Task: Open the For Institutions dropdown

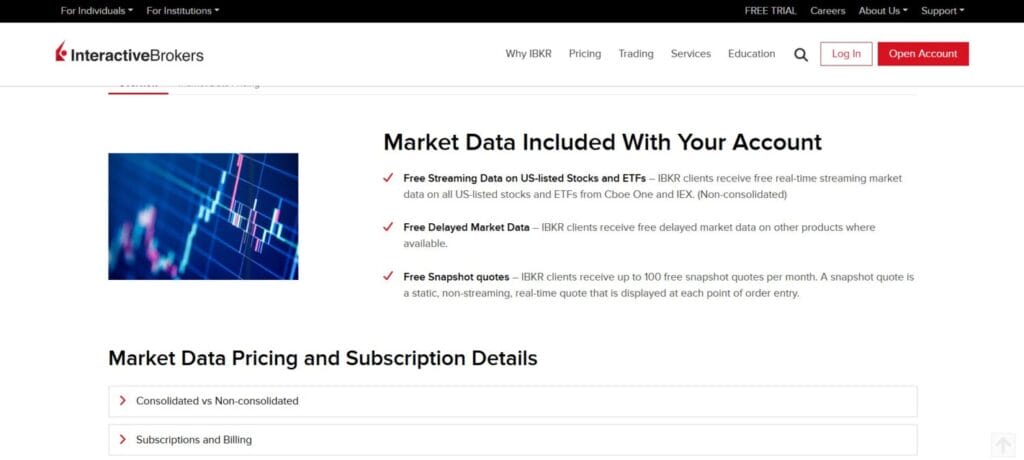Action: click(182, 11)
